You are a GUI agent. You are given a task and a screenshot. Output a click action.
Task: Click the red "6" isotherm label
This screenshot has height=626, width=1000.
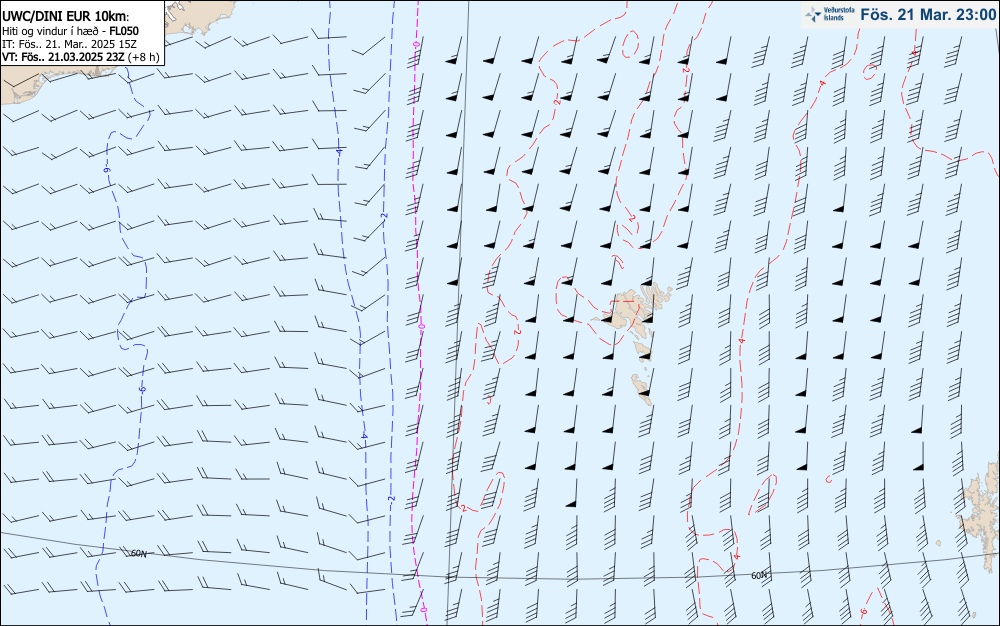pyautogui.click(x=864, y=612)
